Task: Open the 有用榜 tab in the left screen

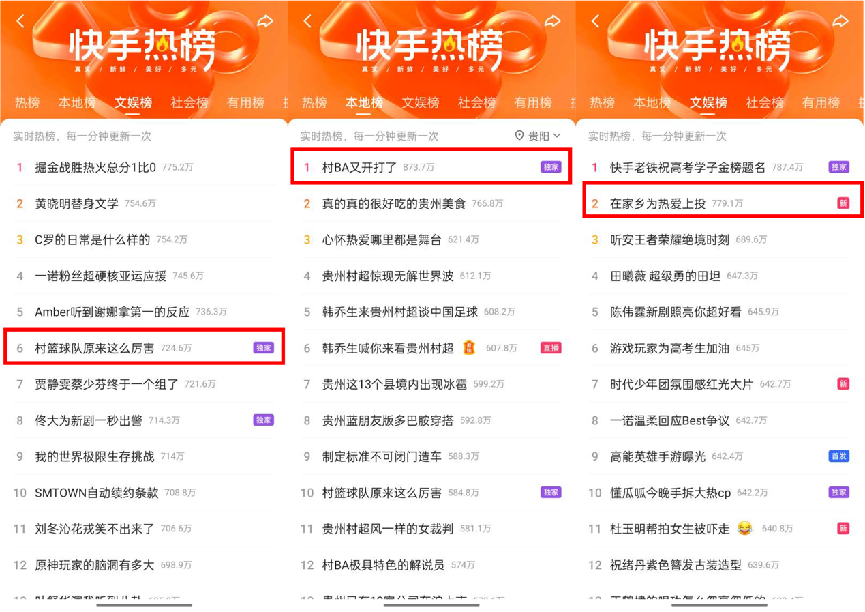Action: tap(245, 102)
